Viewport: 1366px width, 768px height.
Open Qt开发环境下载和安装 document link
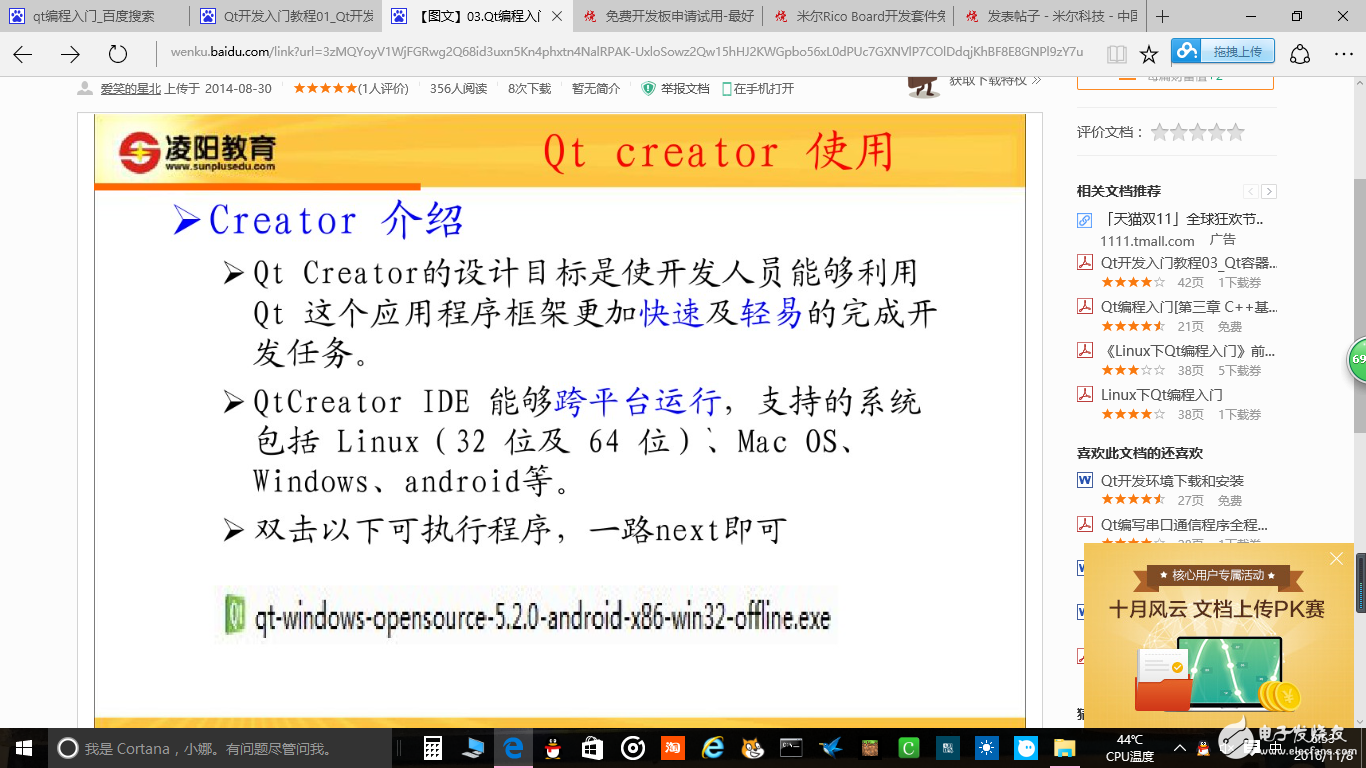pos(1172,481)
